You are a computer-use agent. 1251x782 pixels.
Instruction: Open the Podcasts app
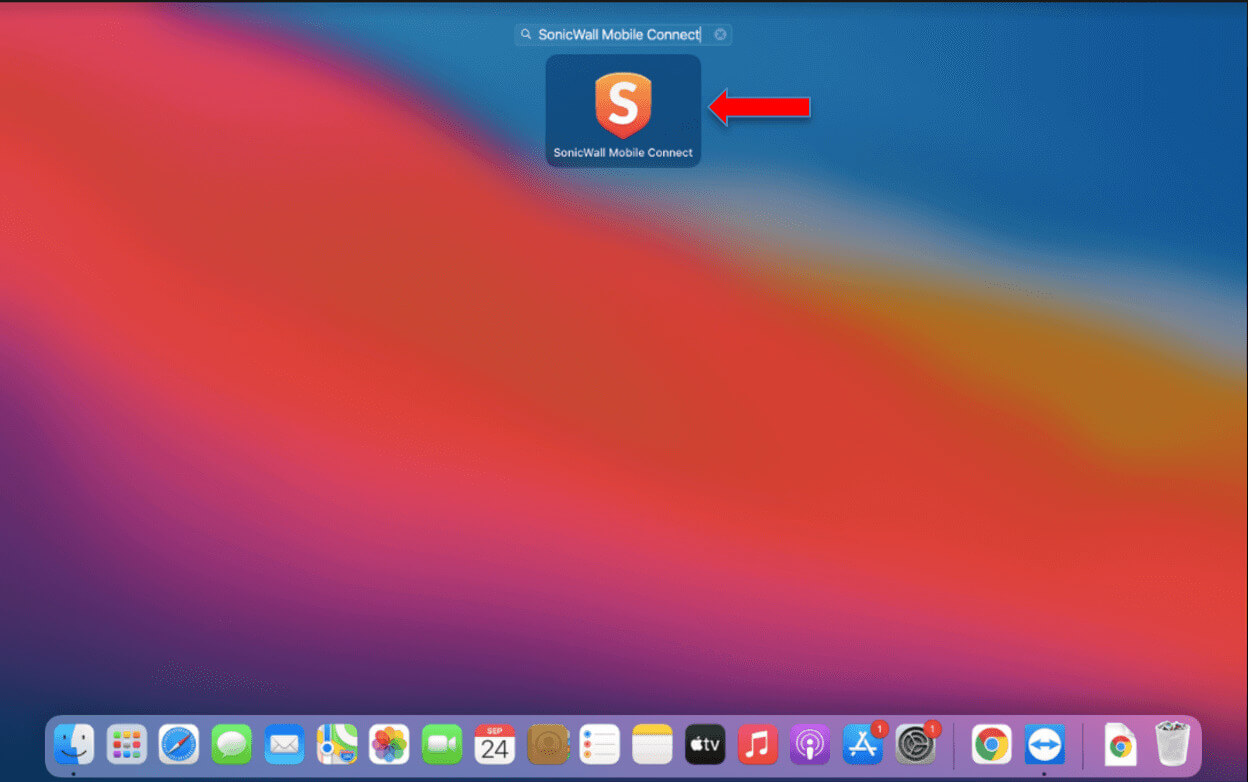810,744
